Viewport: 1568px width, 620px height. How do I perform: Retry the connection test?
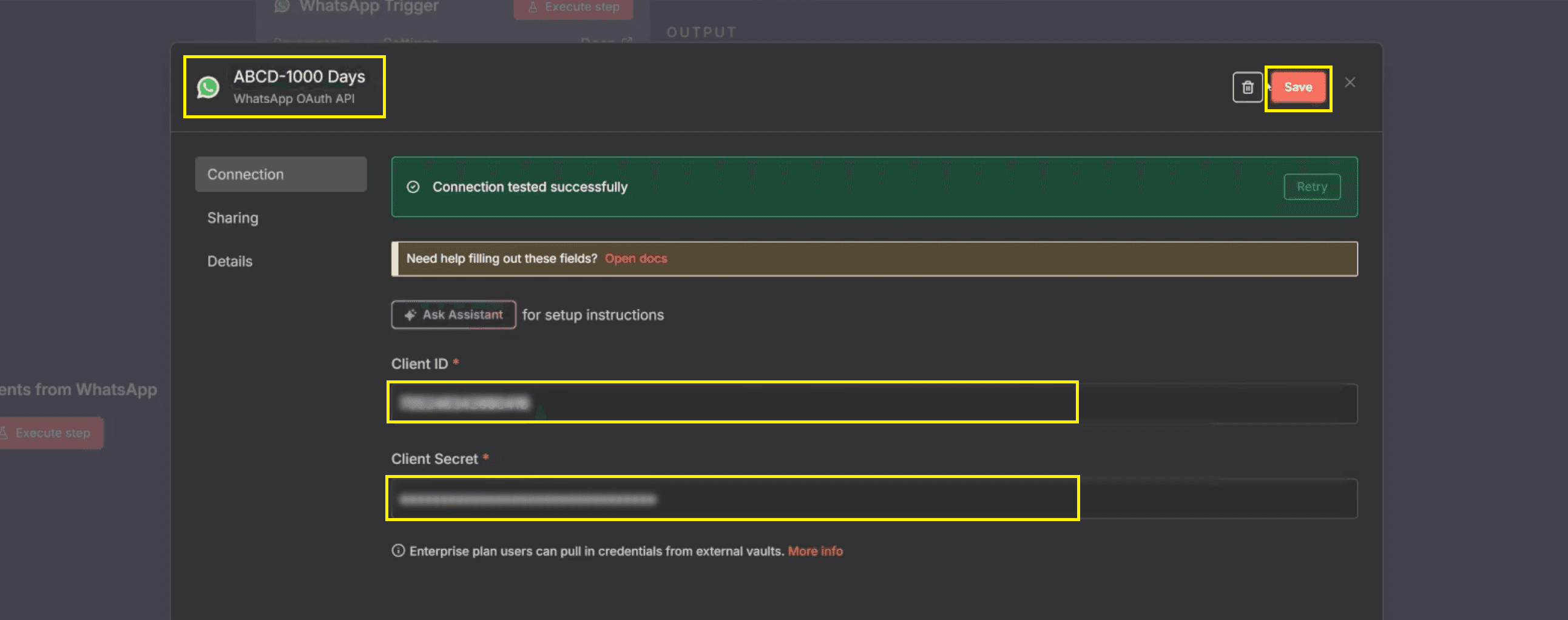[x=1312, y=187]
